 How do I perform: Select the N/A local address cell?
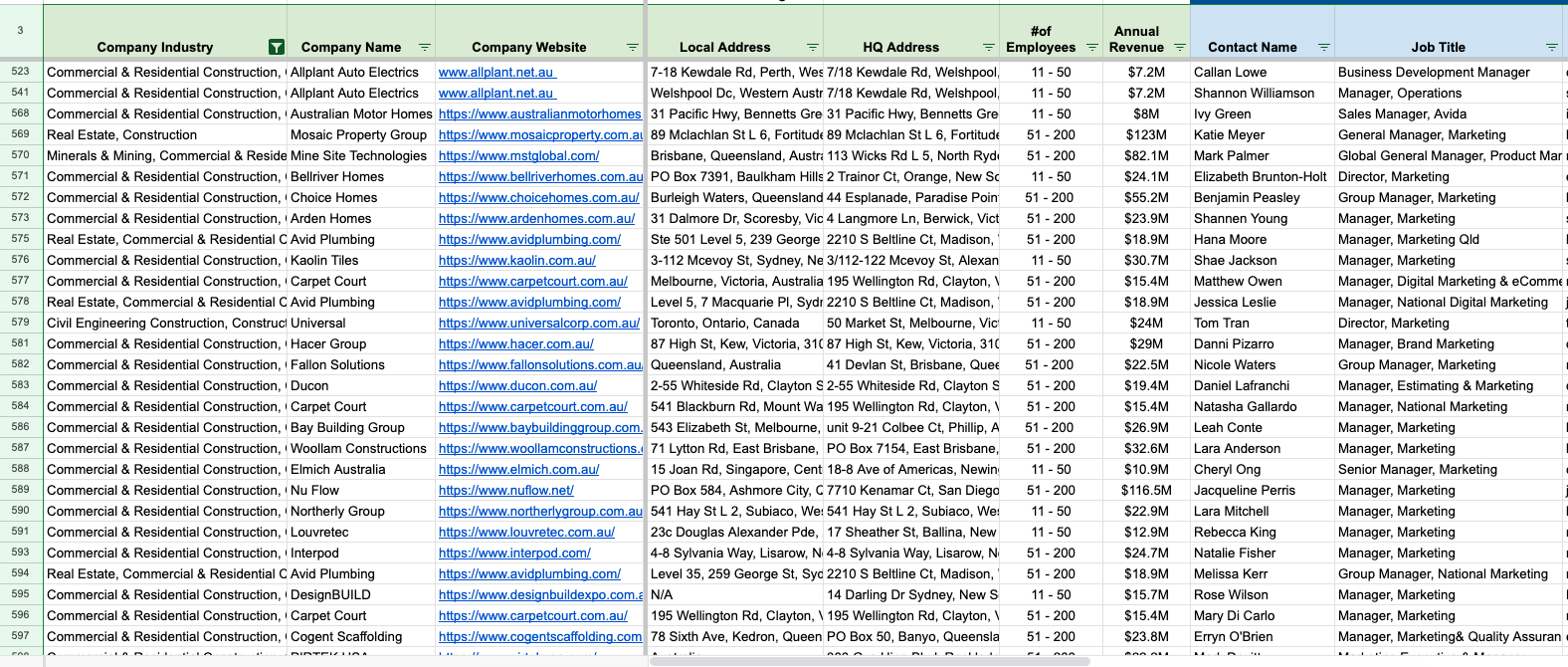click(x=735, y=594)
